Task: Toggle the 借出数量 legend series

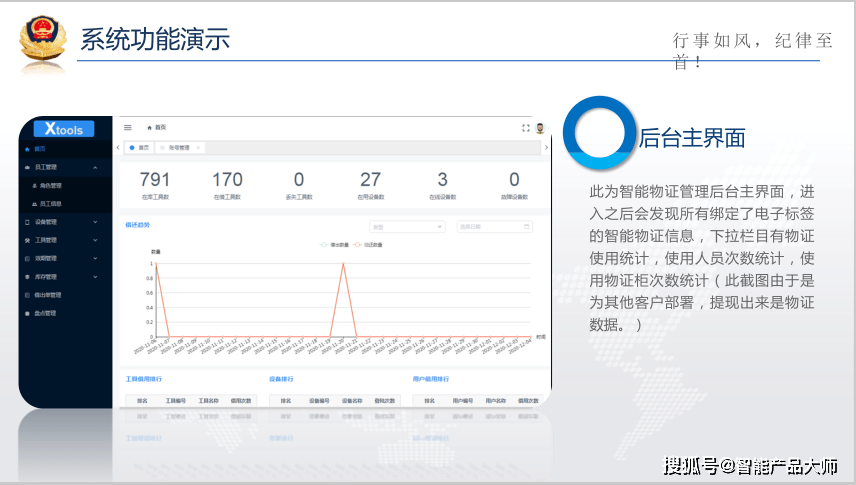Action: [334, 245]
